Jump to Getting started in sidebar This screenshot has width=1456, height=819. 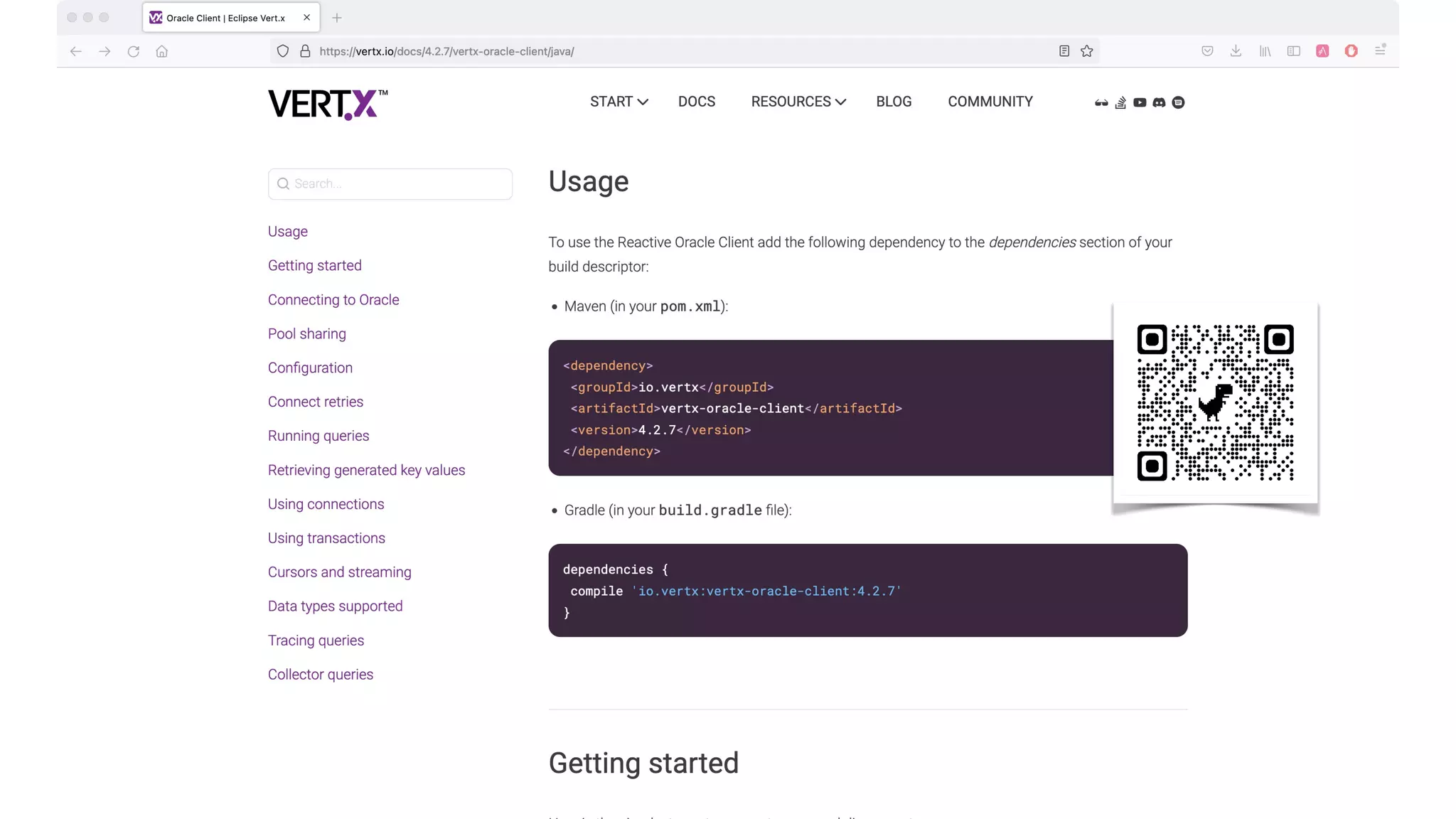point(315,265)
